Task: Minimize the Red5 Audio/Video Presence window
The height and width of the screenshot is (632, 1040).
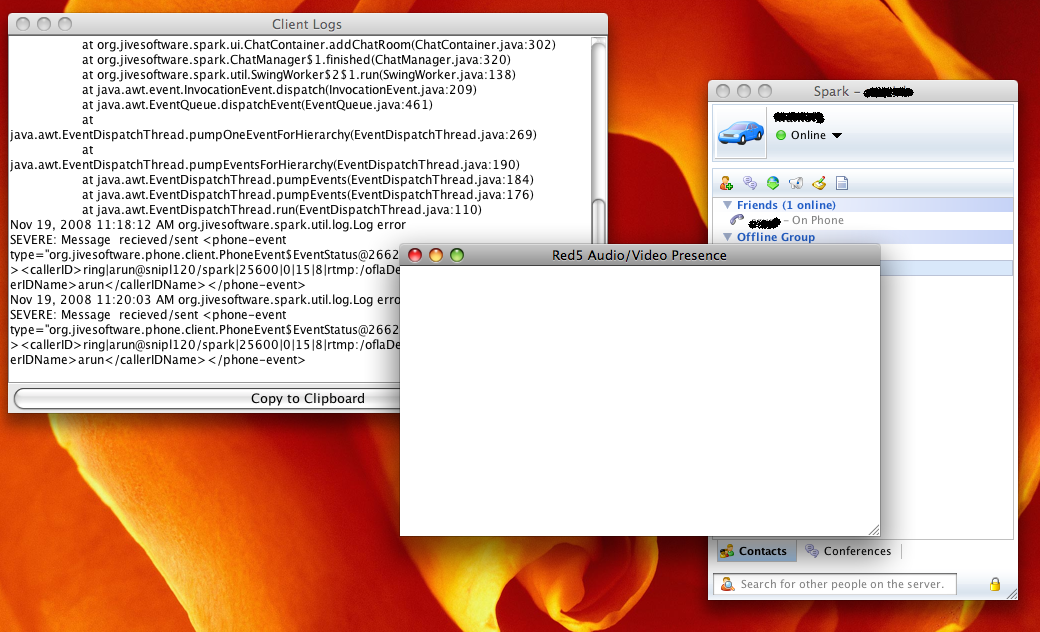Action: pyautogui.click(x=436, y=255)
